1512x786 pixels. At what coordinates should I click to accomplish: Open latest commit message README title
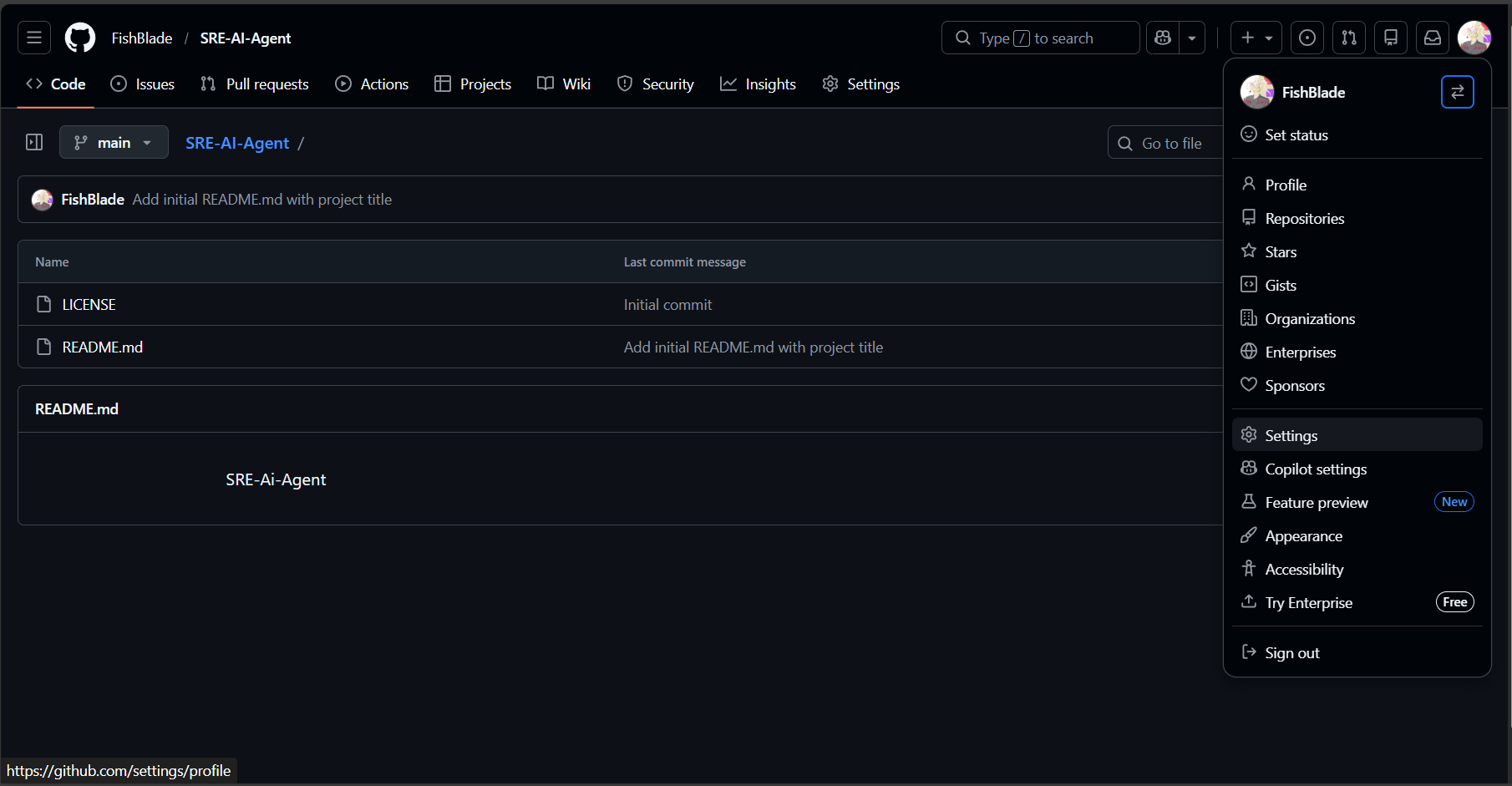click(x=261, y=200)
